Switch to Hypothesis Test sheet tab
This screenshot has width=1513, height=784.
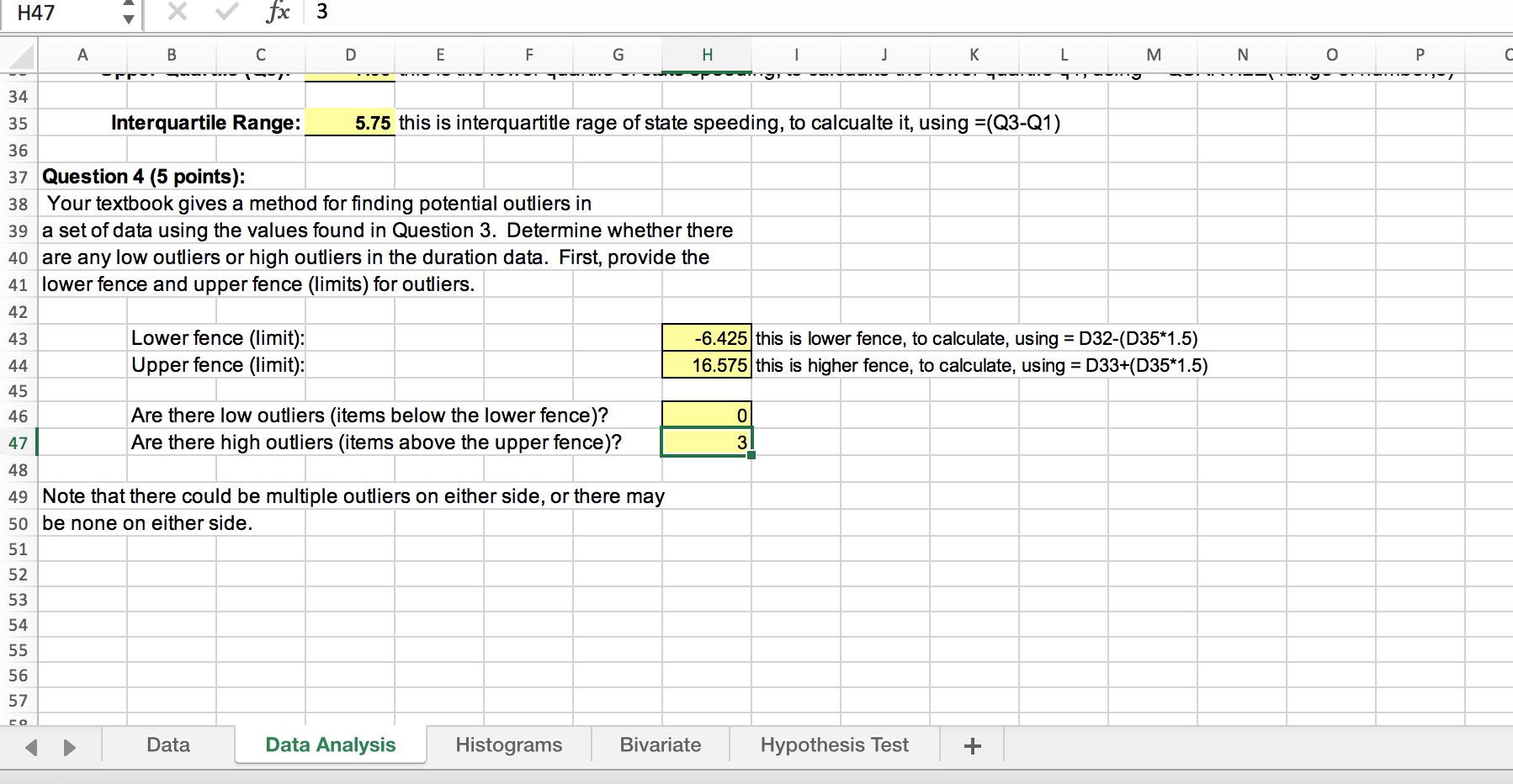tap(835, 745)
